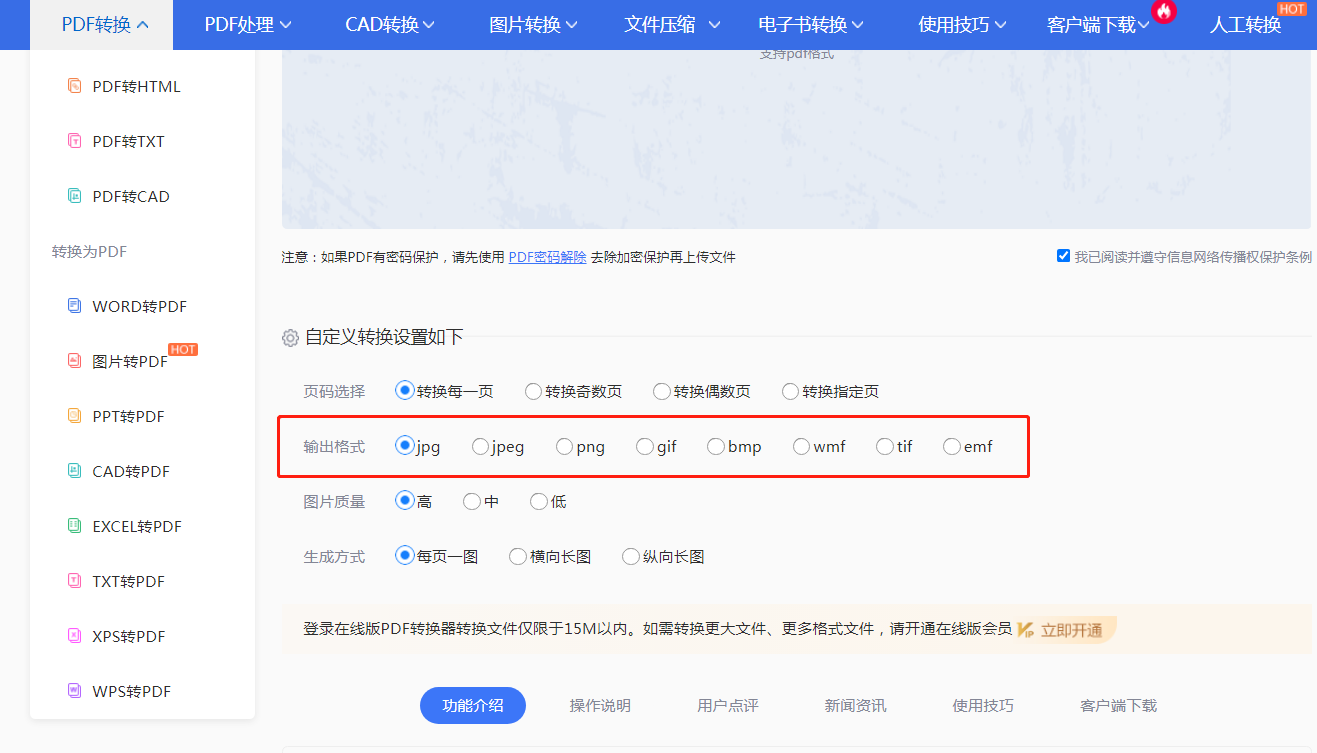1317x753 pixels.
Task: Click the TXT转PDF file icon
Action: 74,581
